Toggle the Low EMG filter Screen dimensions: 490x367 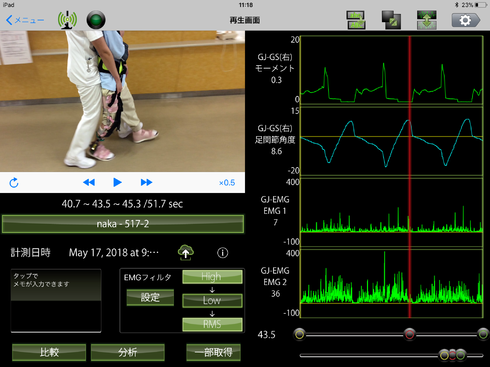coord(212,300)
